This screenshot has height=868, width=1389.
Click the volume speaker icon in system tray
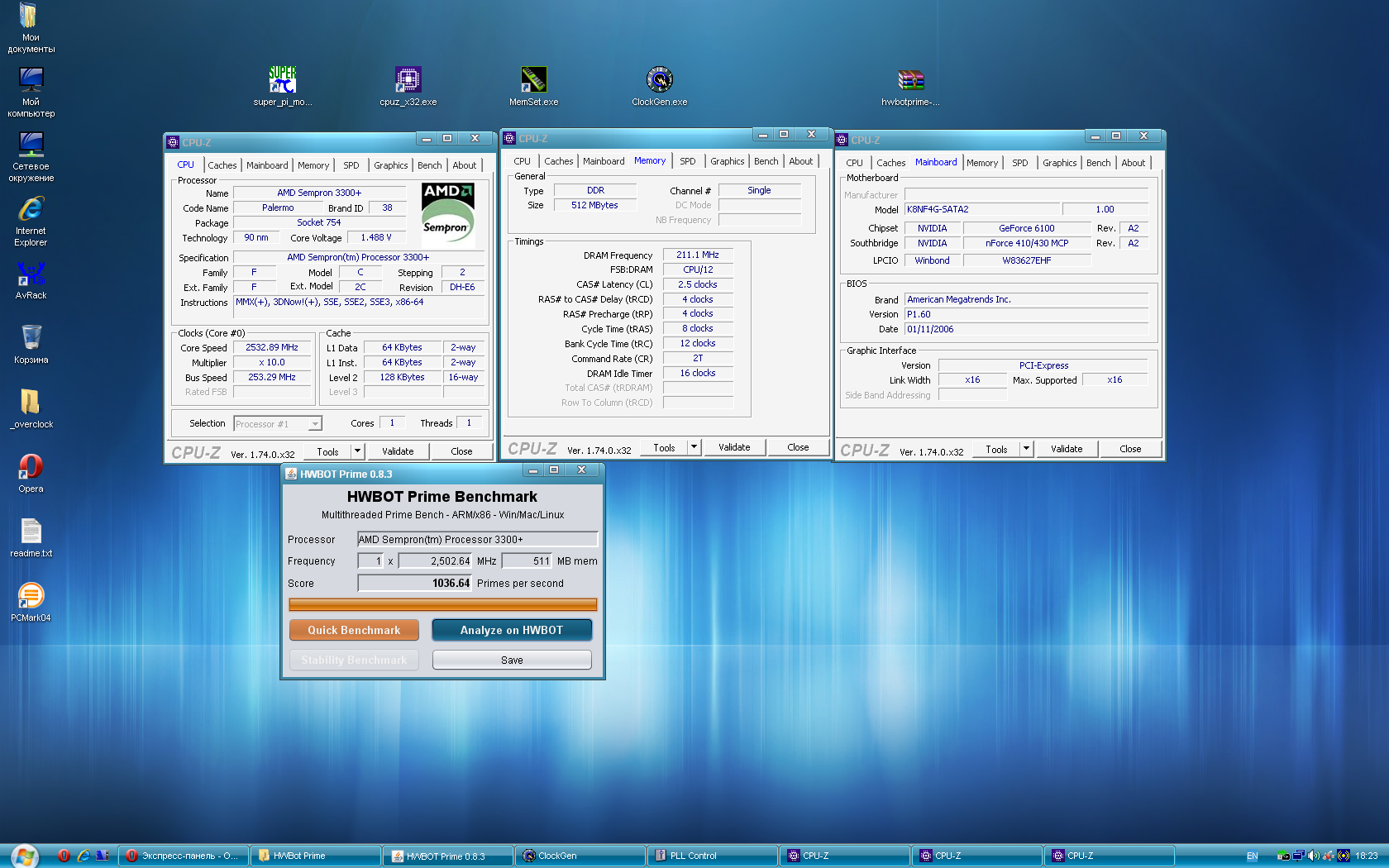click(1314, 856)
